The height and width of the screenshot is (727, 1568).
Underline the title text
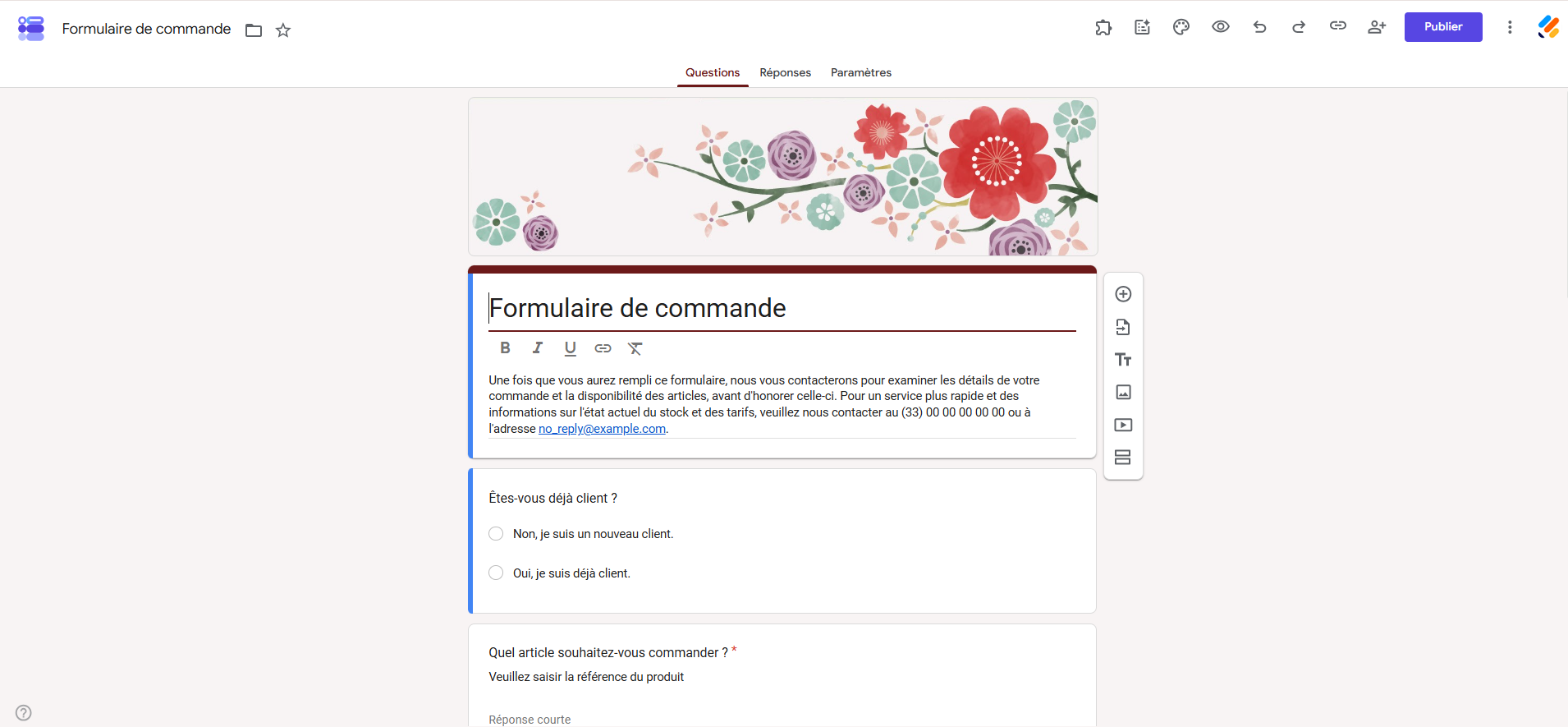click(571, 348)
